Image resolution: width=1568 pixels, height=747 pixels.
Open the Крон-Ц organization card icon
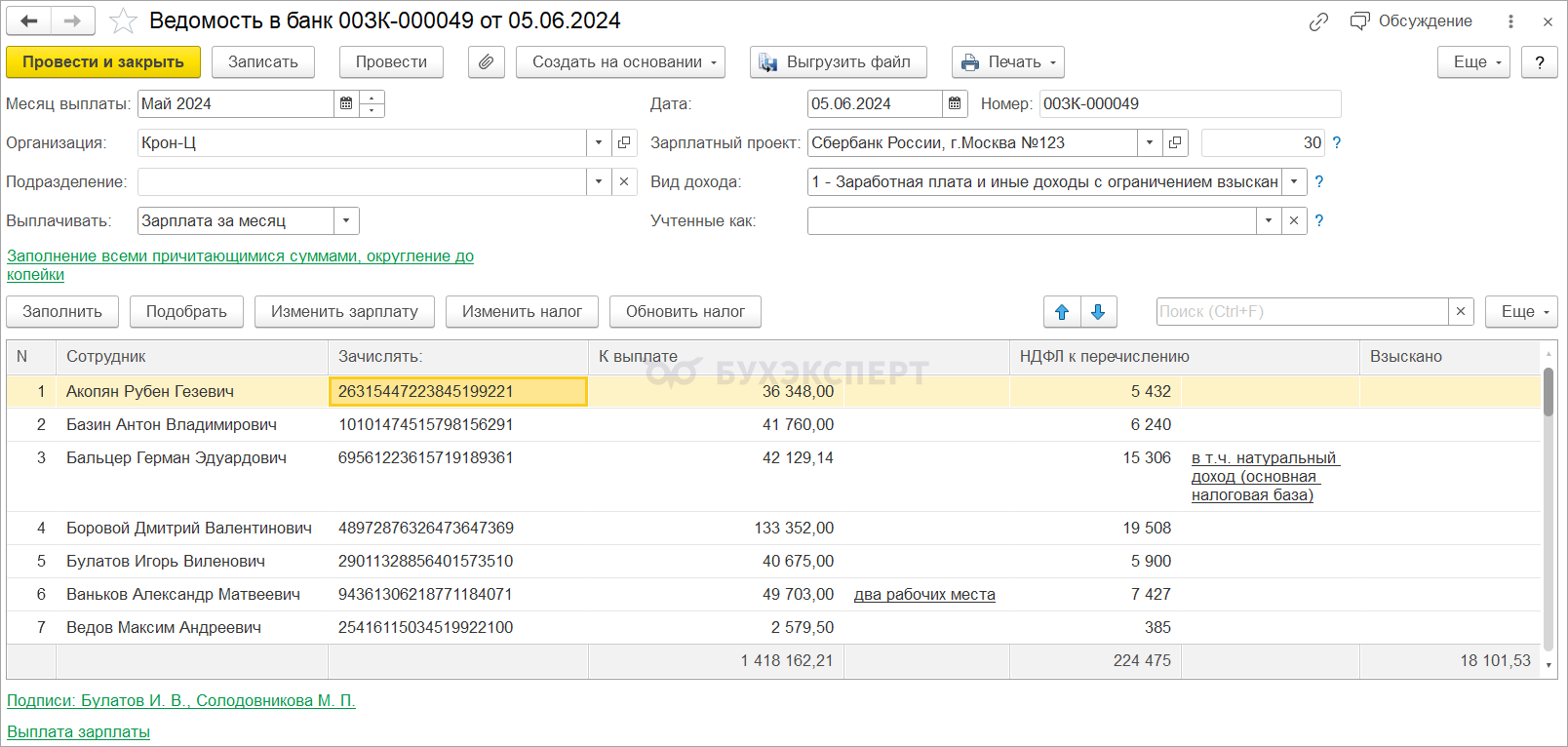pyautogui.click(x=624, y=142)
